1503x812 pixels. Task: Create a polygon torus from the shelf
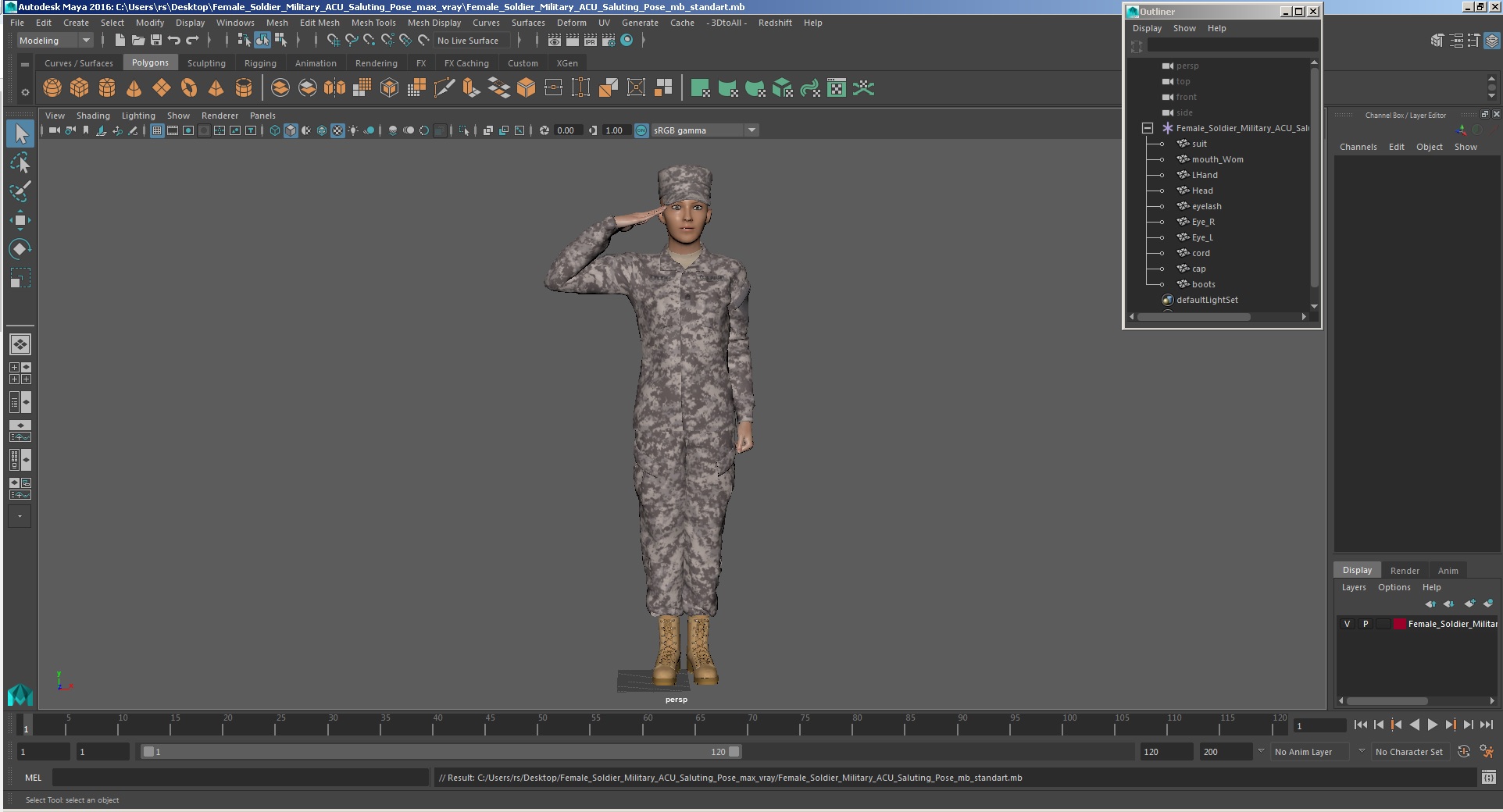coord(189,88)
